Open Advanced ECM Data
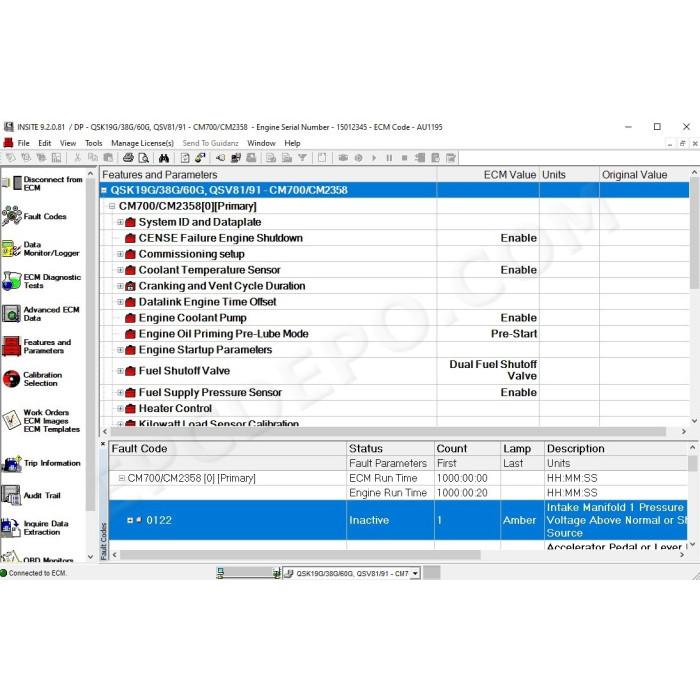Image resolution: width=700 pixels, height=700 pixels. [40, 313]
